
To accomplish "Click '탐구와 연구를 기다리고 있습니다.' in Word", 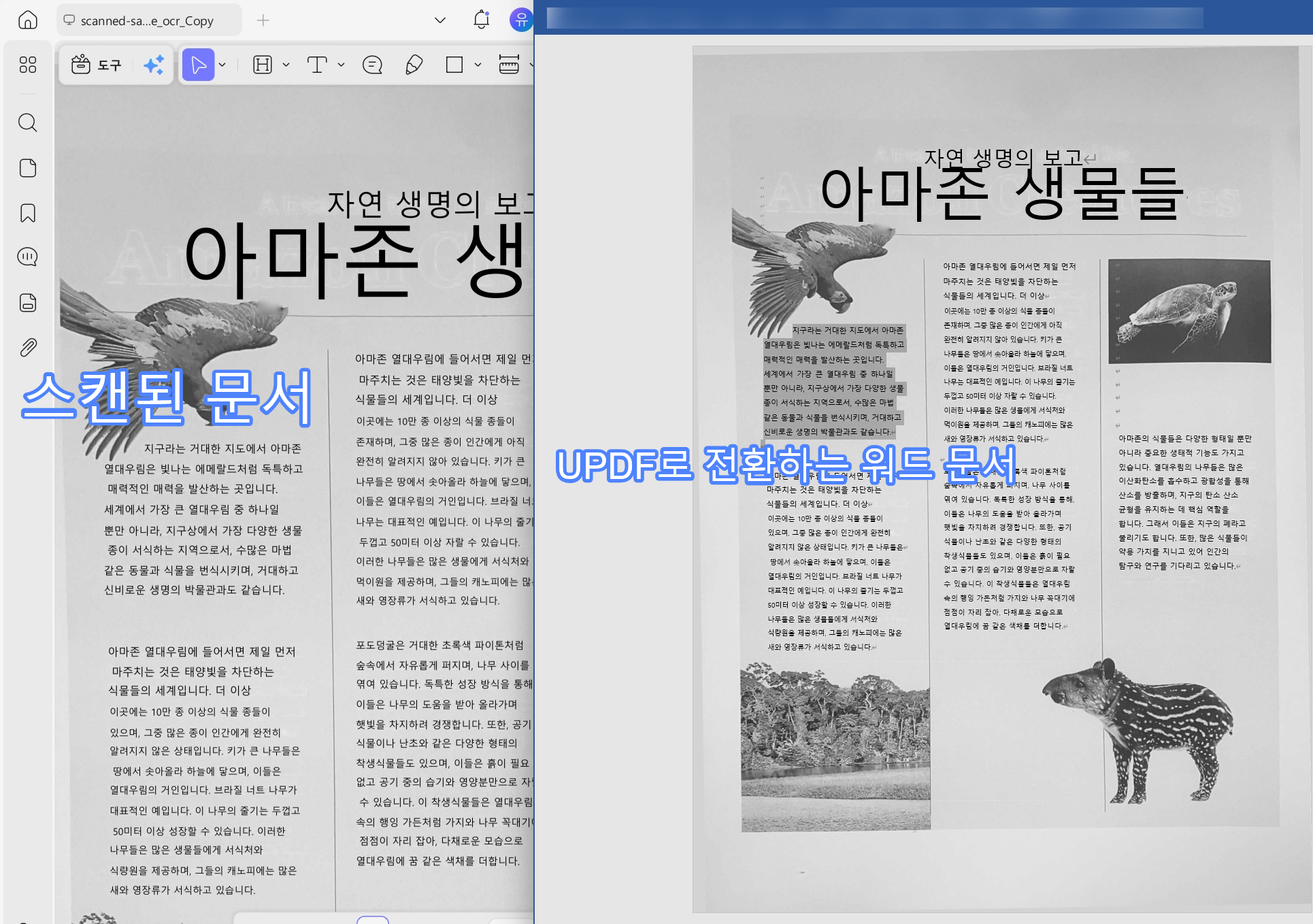I will 1177,565.
